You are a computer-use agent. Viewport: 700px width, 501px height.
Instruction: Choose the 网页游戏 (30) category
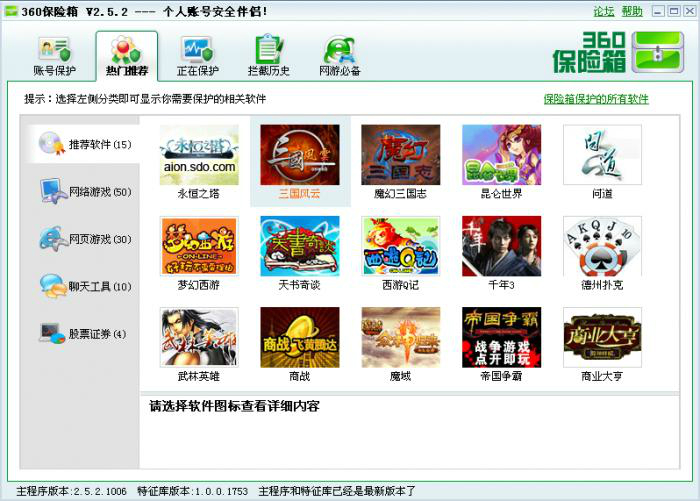85,239
